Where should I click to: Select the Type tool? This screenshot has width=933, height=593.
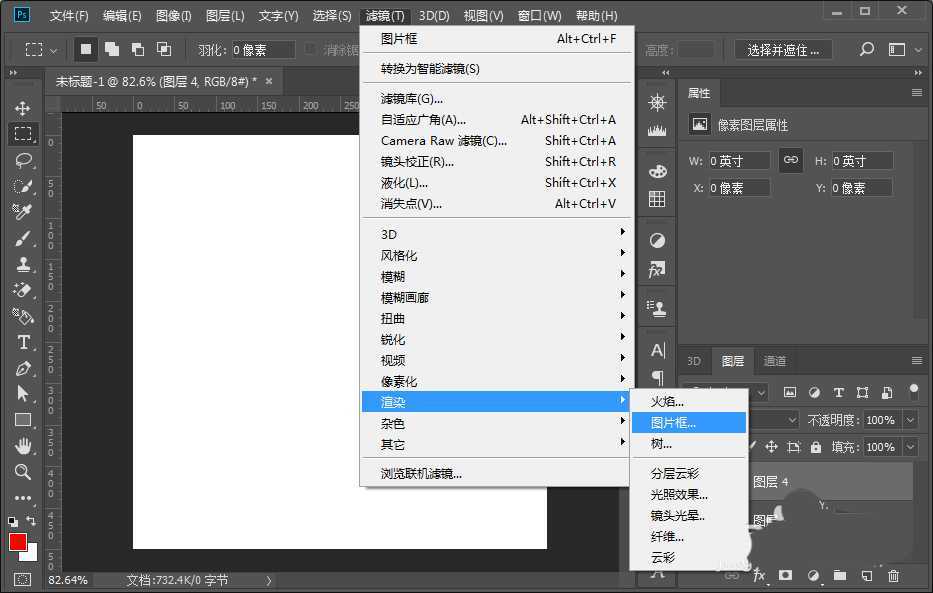(x=25, y=343)
